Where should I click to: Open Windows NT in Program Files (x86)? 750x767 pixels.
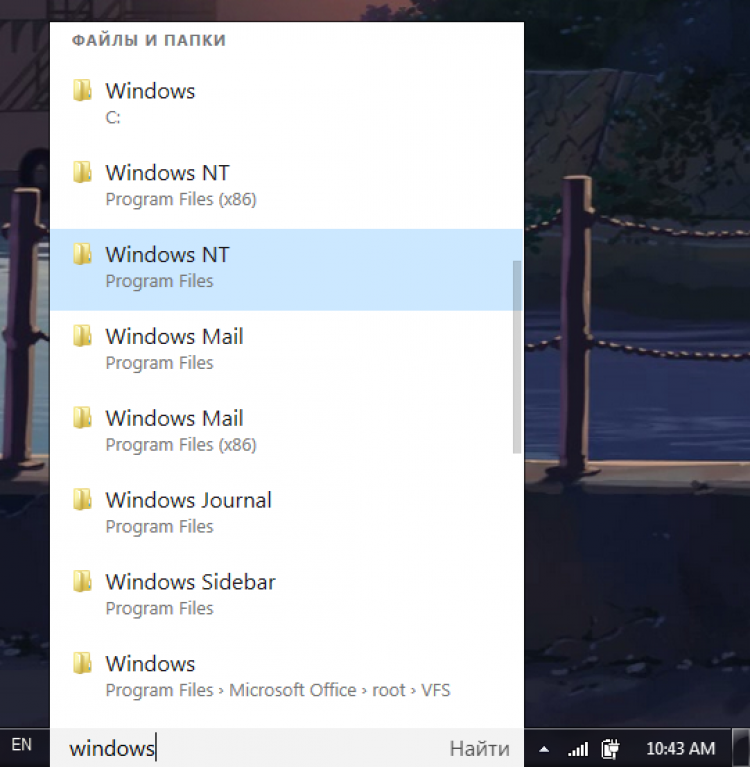pos(286,187)
